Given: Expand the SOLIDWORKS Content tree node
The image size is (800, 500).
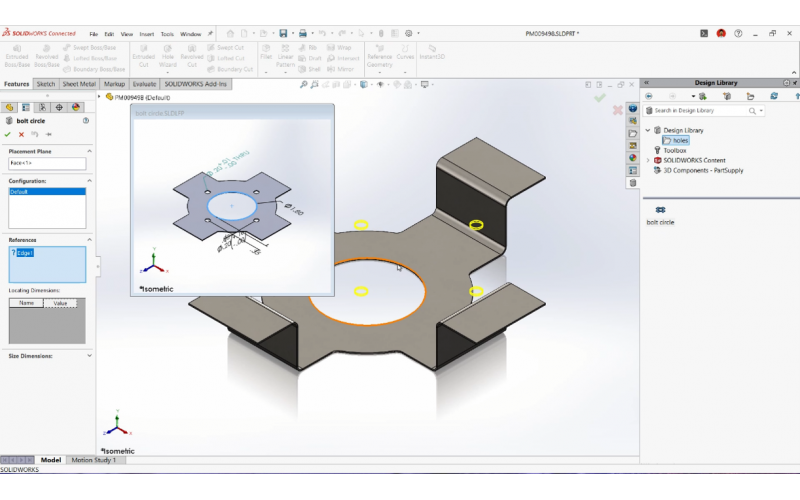Looking at the screenshot, I should click(648, 161).
